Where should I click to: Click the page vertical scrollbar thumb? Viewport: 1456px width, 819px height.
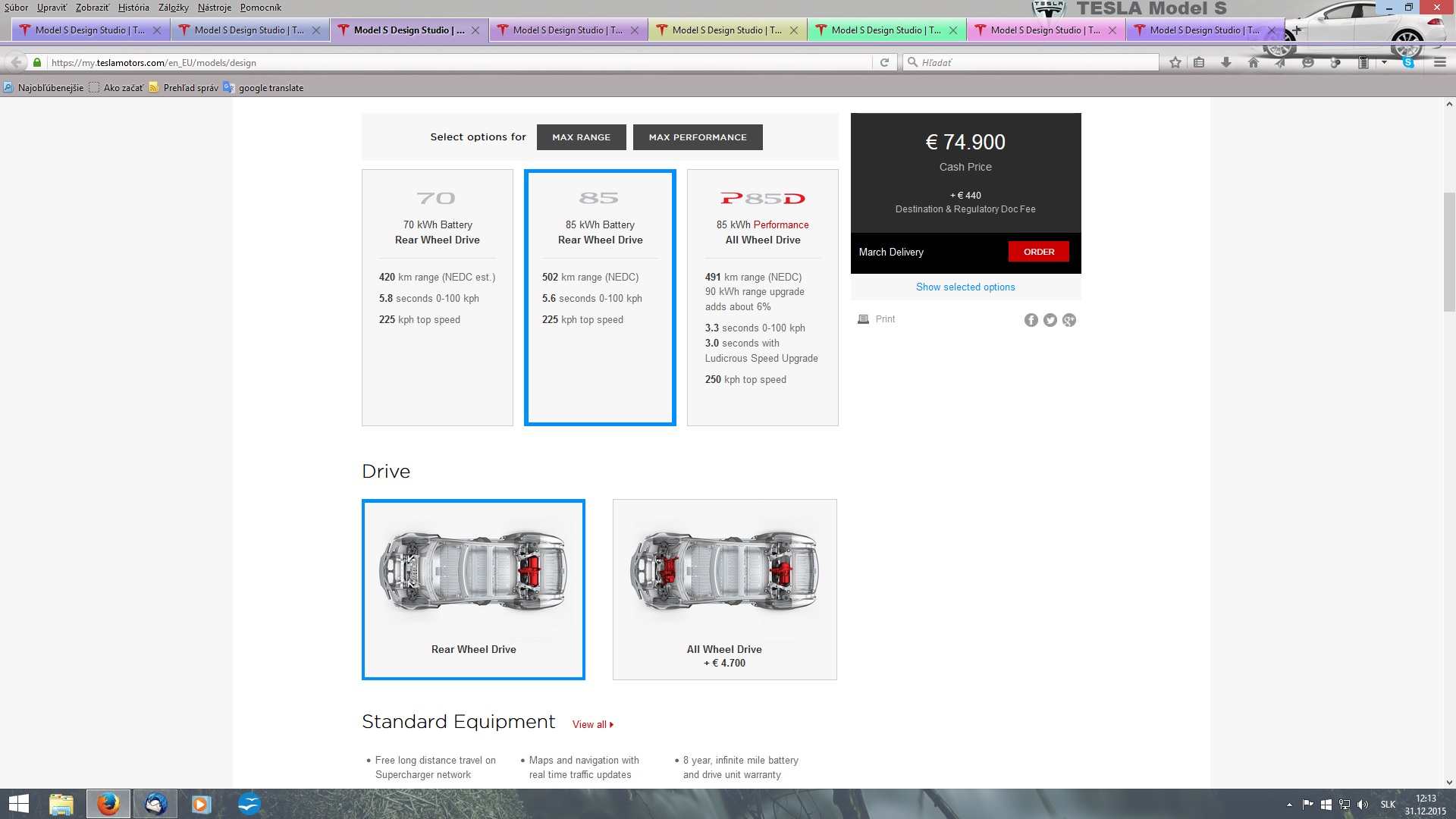tap(1449, 253)
